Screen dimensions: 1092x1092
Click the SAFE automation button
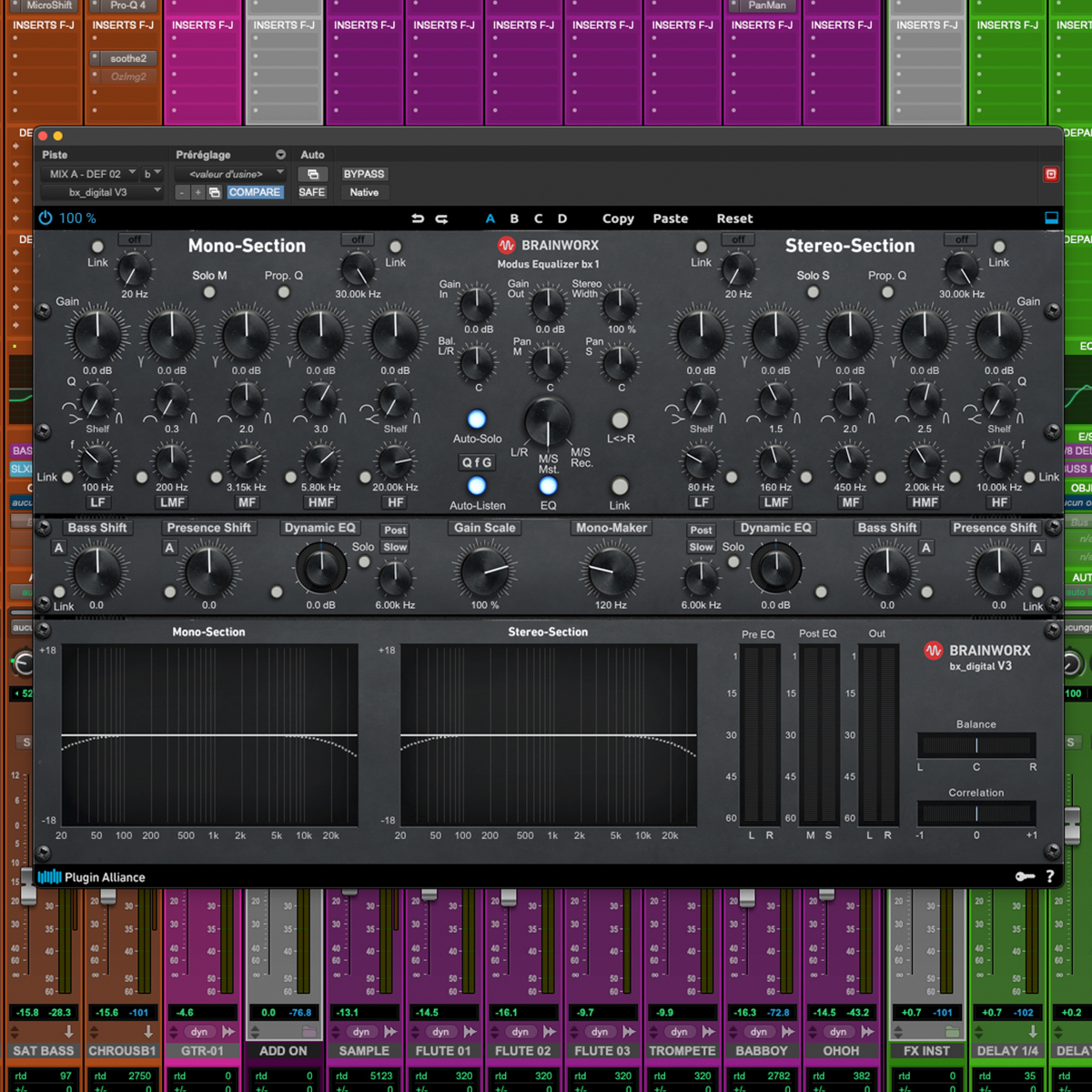pos(312,192)
